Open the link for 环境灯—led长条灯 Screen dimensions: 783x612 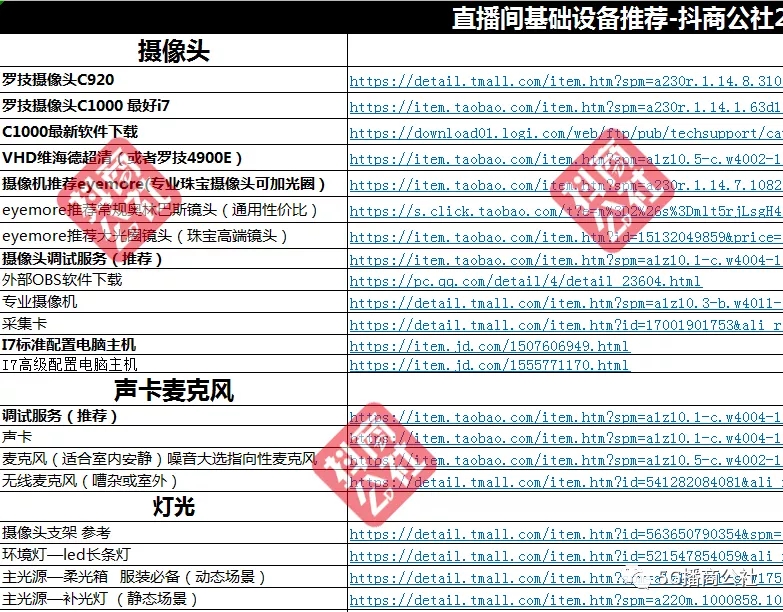[x=566, y=556]
